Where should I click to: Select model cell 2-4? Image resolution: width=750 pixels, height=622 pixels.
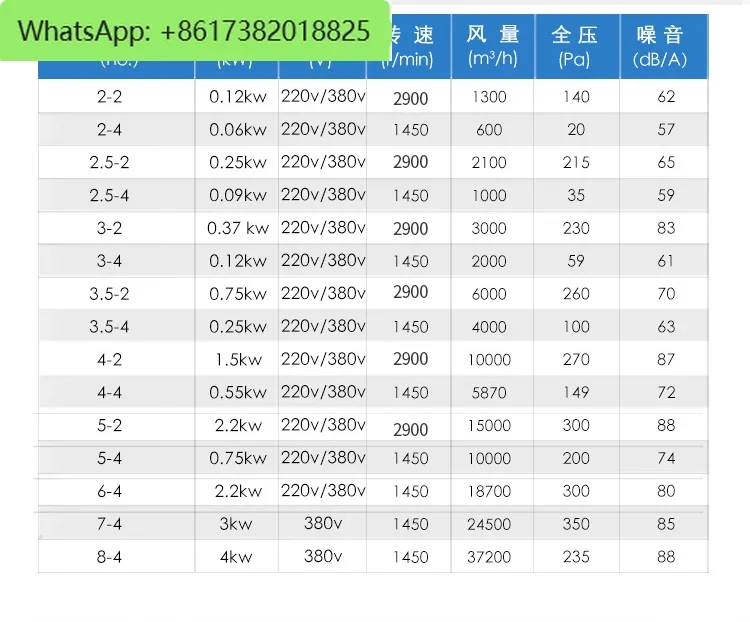110,130
